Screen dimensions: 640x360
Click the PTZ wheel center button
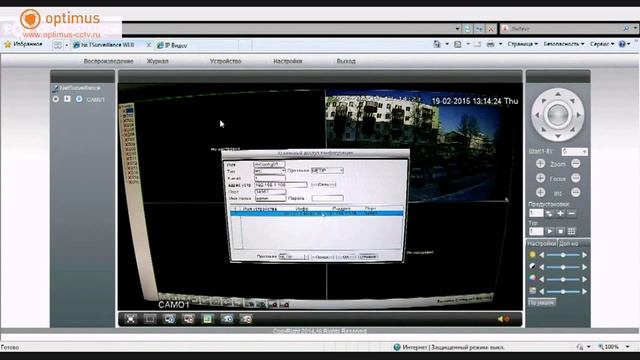click(x=558, y=115)
